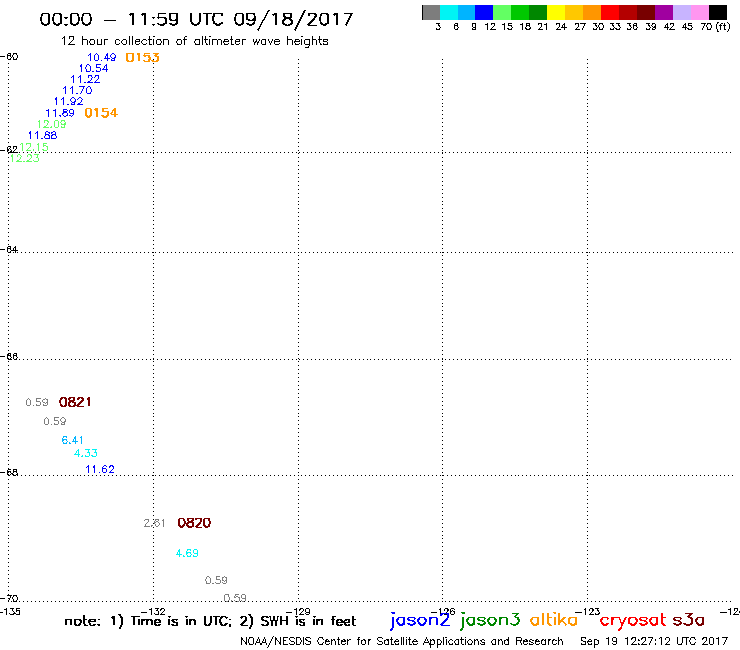The image size is (740, 650).
Task: Select the 0820 time label
Action: (194, 523)
